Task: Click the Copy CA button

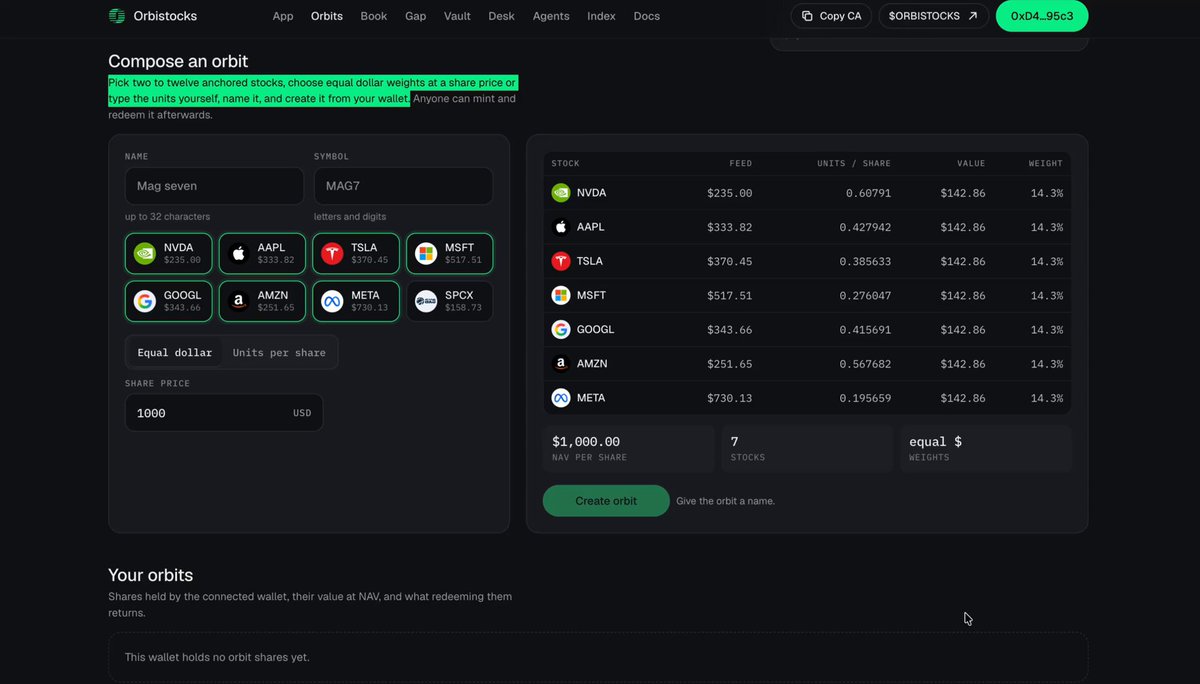Action: click(x=831, y=16)
